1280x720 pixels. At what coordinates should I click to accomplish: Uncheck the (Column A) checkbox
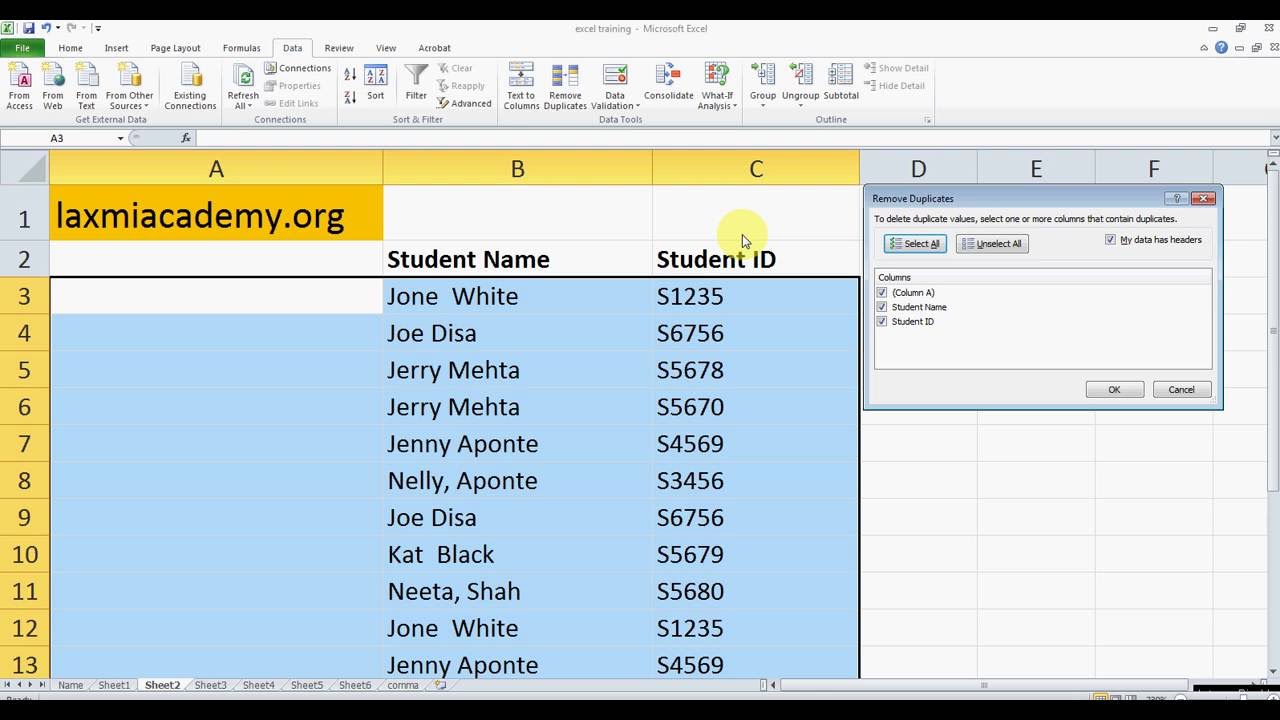click(x=881, y=293)
